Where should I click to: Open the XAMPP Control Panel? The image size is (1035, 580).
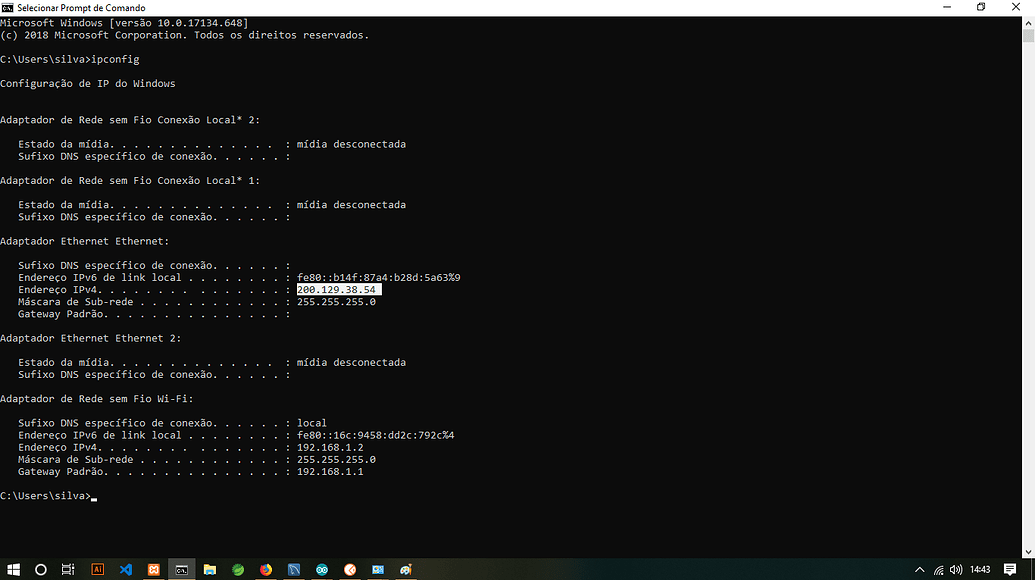coord(154,568)
